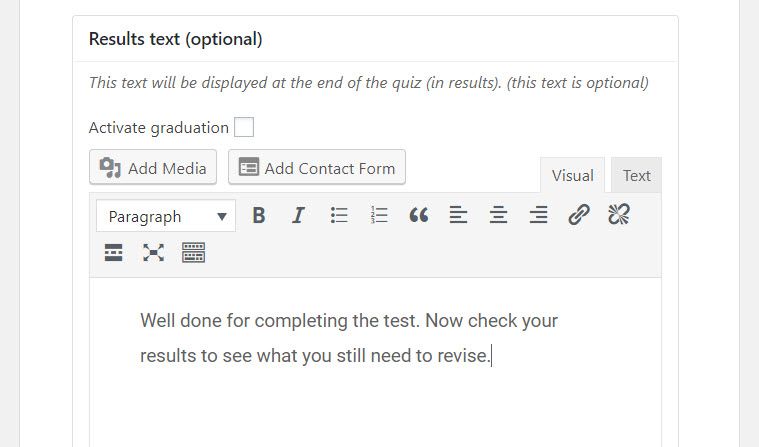Image resolution: width=759 pixels, height=447 pixels.
Task: Click the Add Media button
Action: [x=153, y=168]
